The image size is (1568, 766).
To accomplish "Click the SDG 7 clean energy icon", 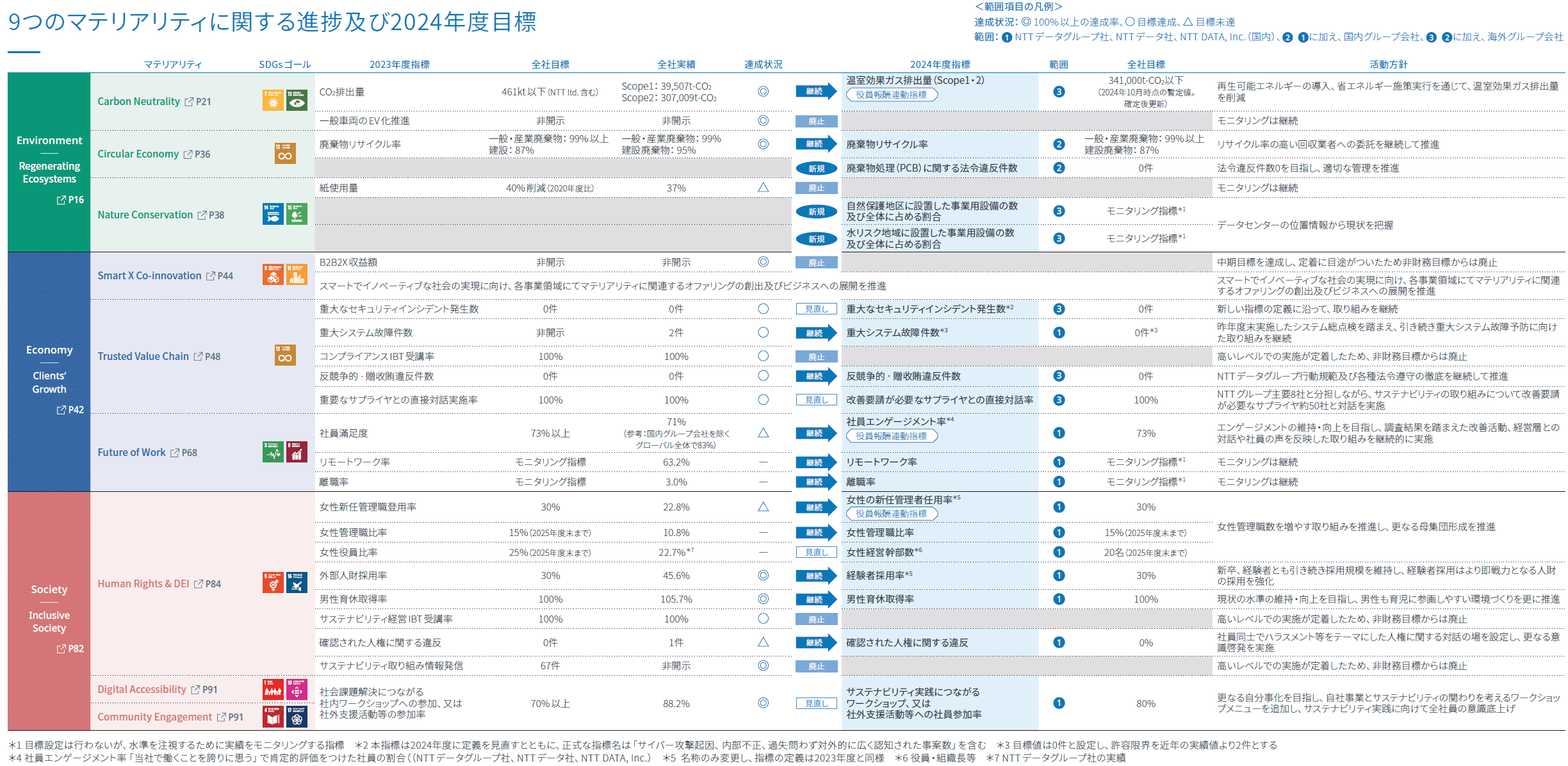I will (273, 101).
